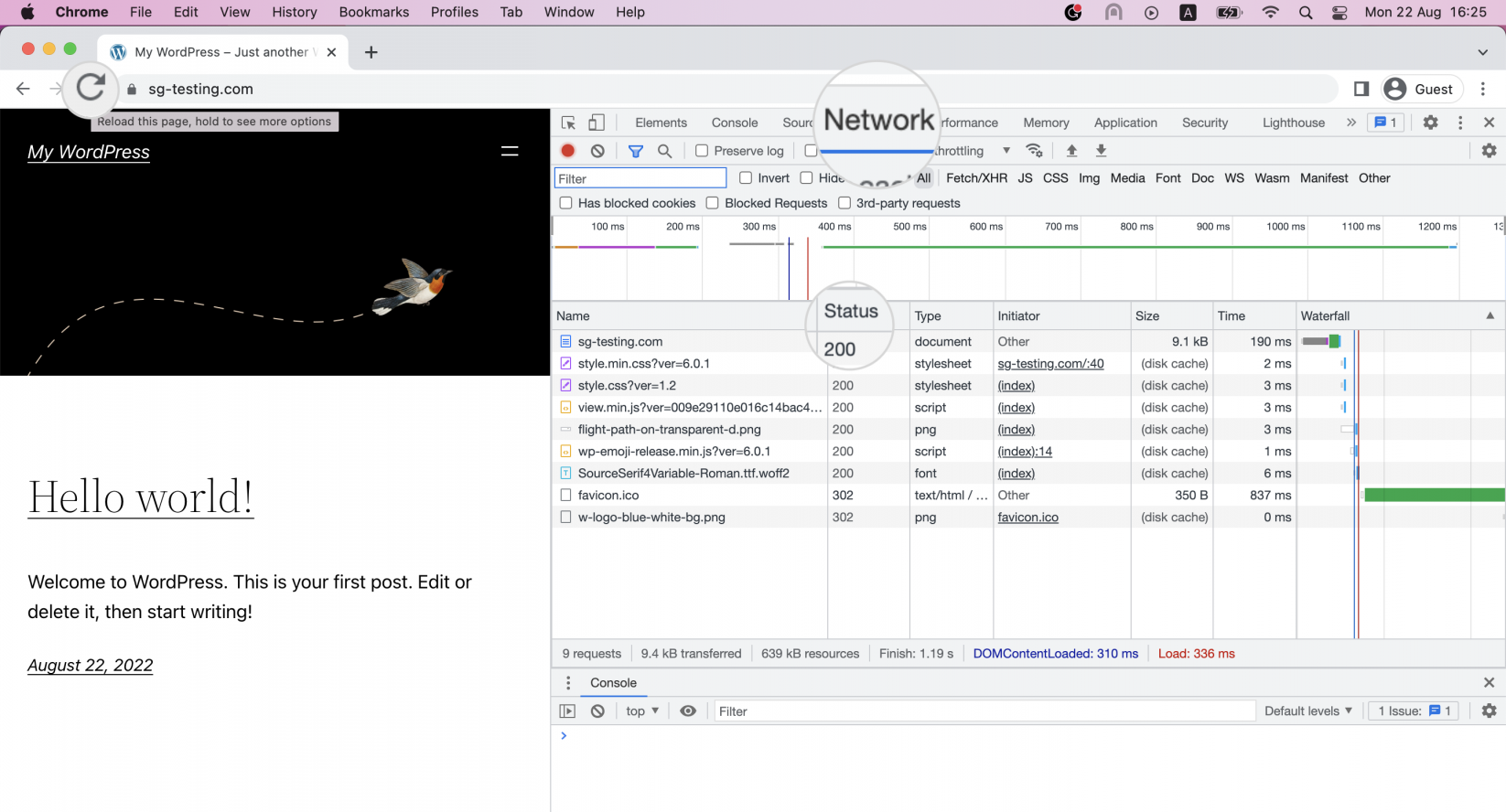Switch to the Memory tab
The height and width of the screenshot is (812, 1506).
(1046, 123)
